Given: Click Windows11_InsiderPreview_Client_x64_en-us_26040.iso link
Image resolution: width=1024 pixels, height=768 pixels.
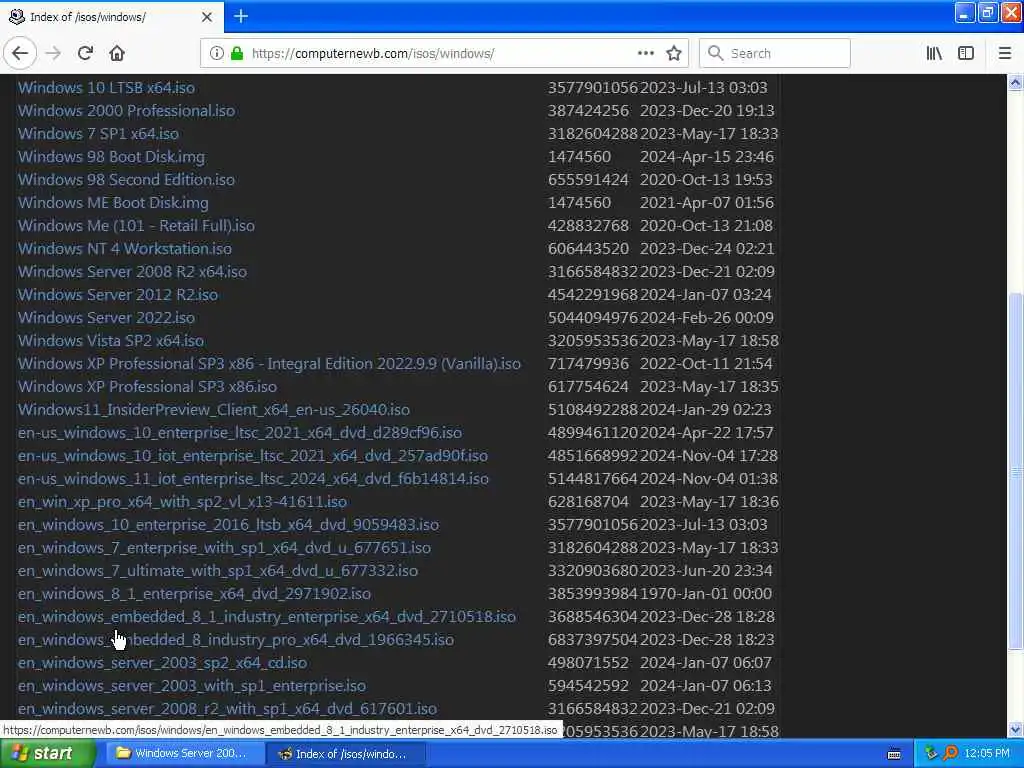Looking at the screenshot, I should [x=214, y=409].
